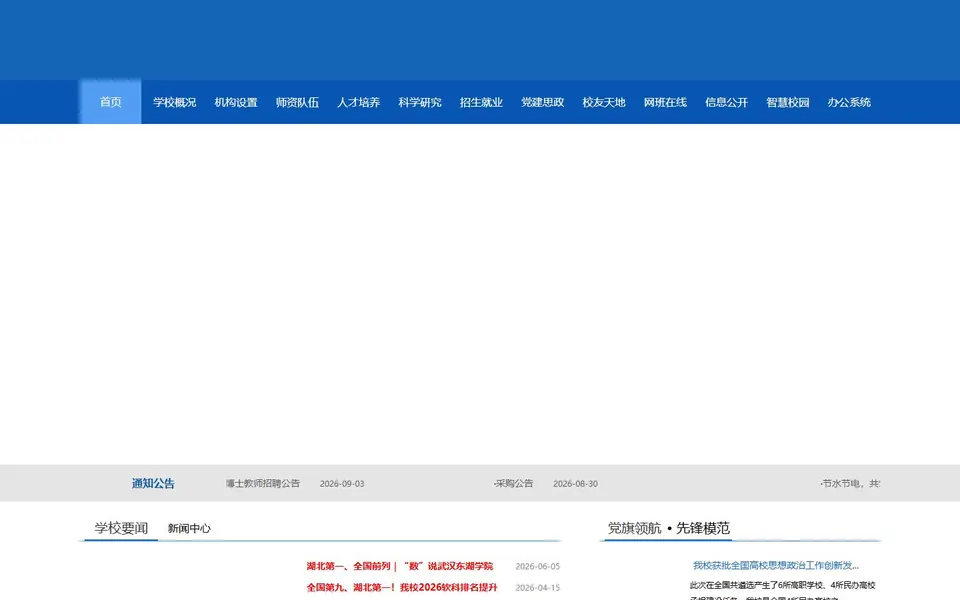
Task: Click date 2026-09-03 in notice bar
Action: point(342,484)
